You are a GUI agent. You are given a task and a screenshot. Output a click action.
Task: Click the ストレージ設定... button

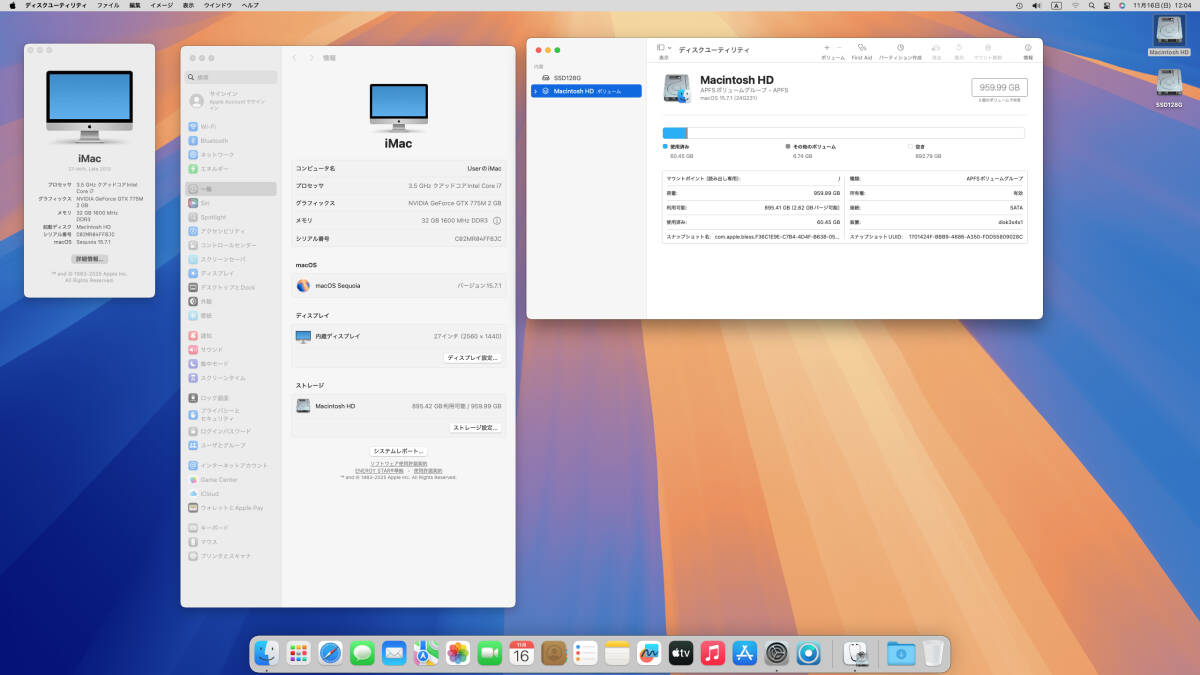coord(475,427)
